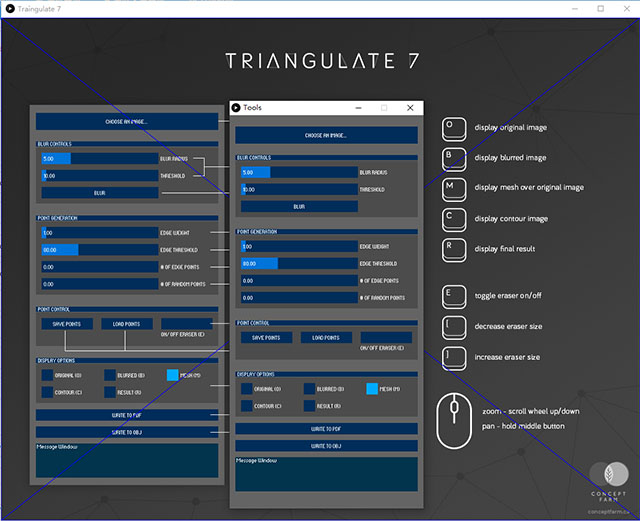
Task: Click the 'display original image' text
Action: 510,127
